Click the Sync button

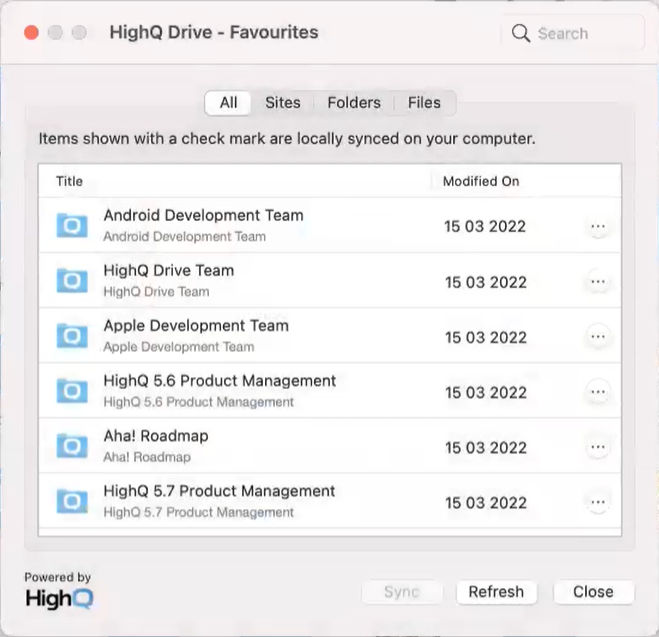pyautogui.click(x=402, y=592)
